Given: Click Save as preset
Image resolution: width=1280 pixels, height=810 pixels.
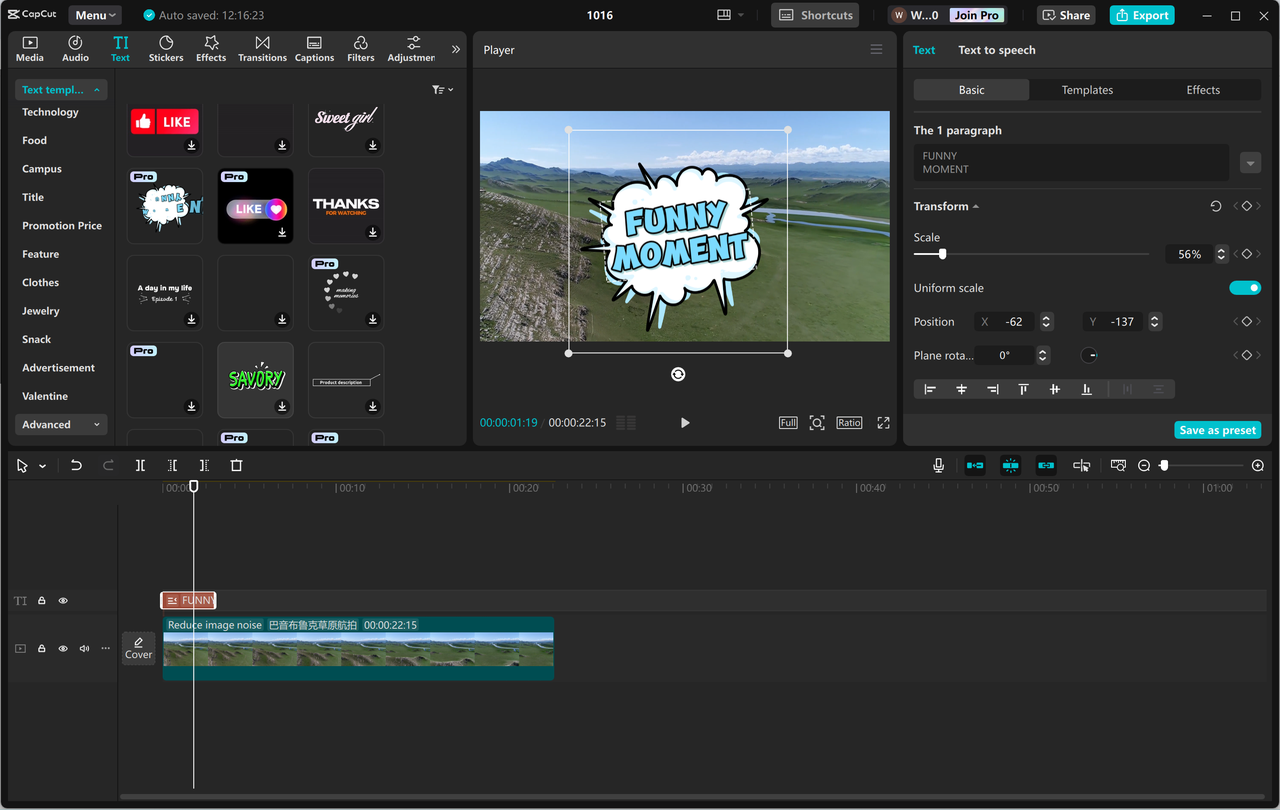Looking at the screenshot, I should pos(1217,429).
